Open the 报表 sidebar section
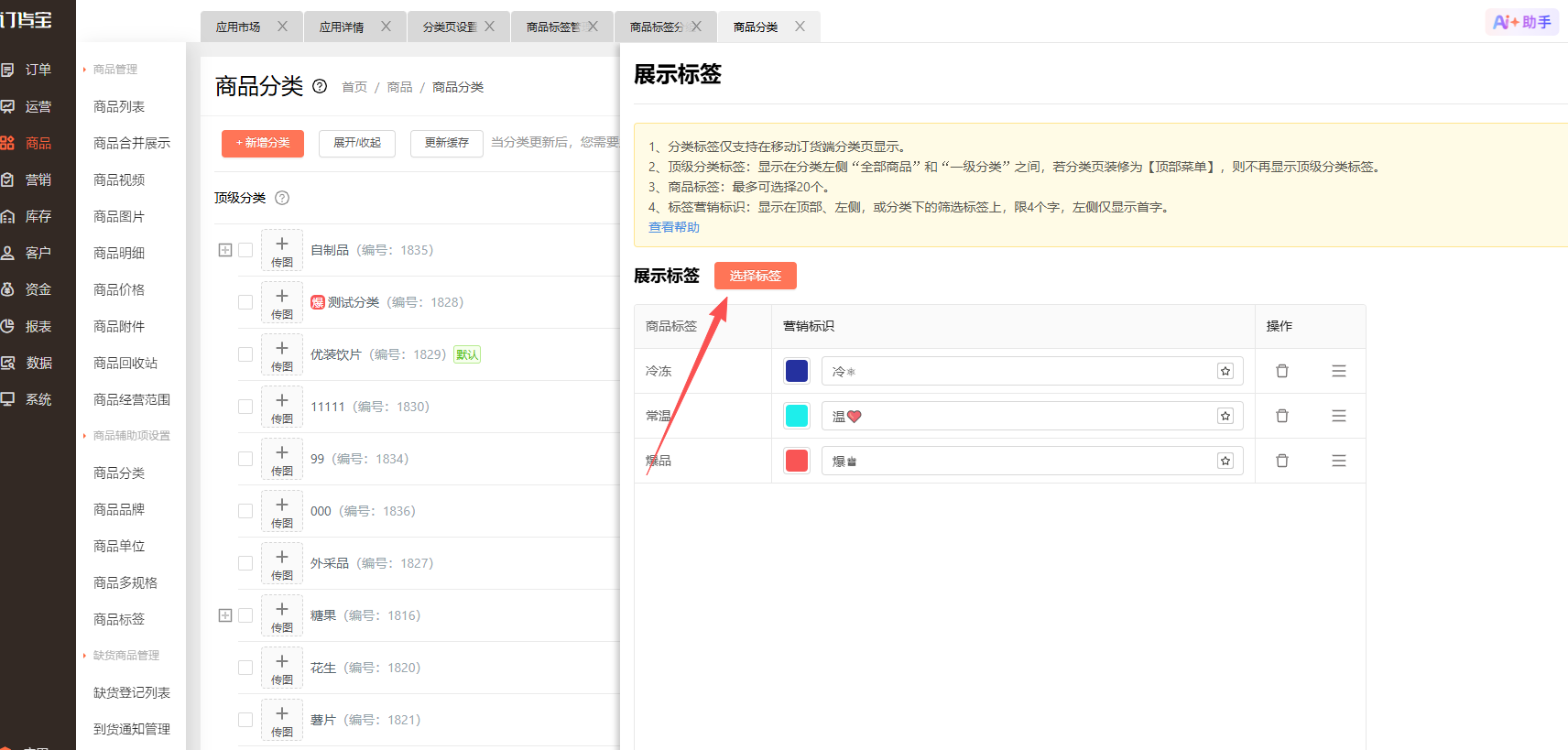Screen dimensions: 1568x750 (27, 326)
